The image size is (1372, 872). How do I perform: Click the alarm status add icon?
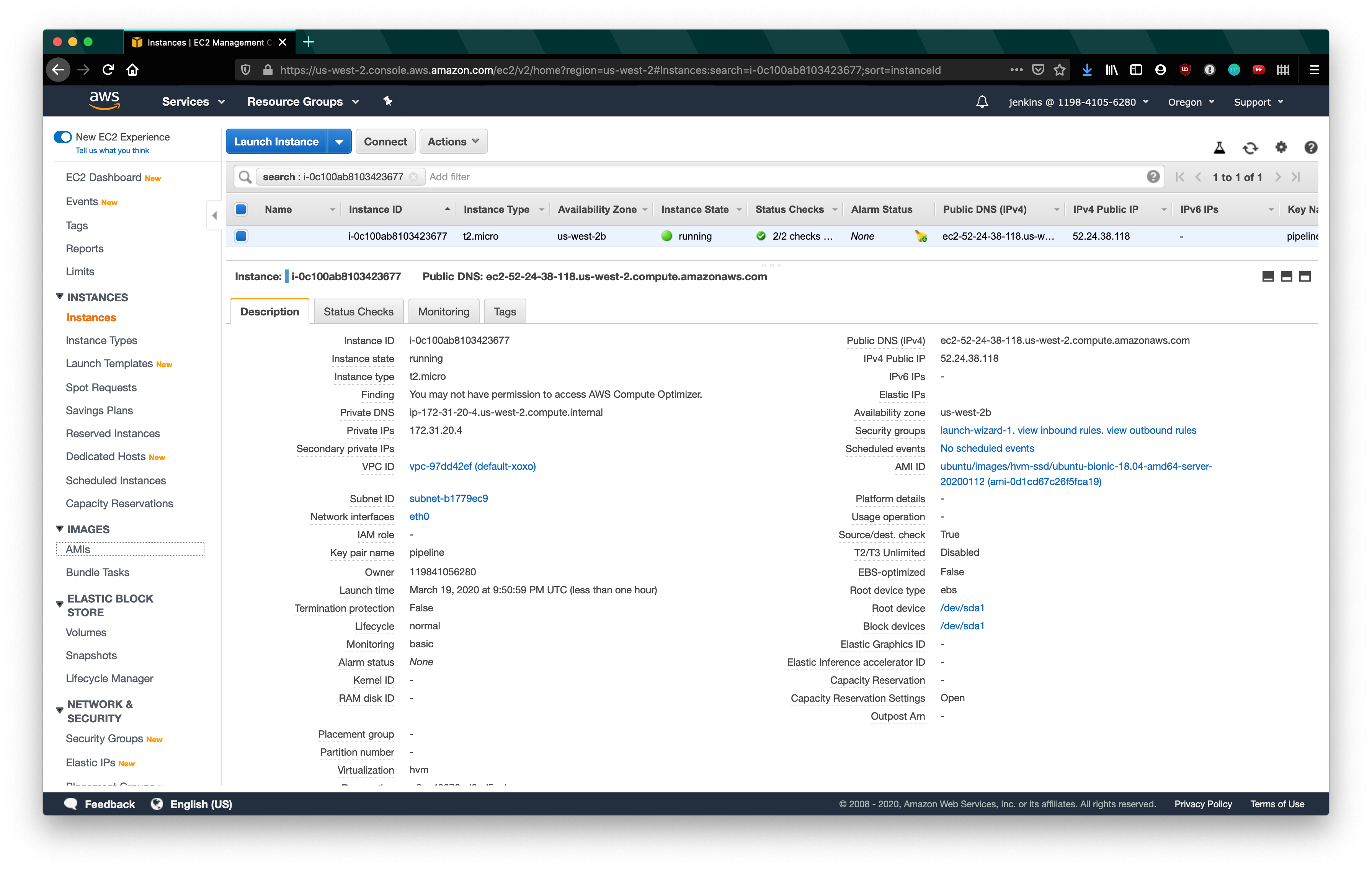921,236
